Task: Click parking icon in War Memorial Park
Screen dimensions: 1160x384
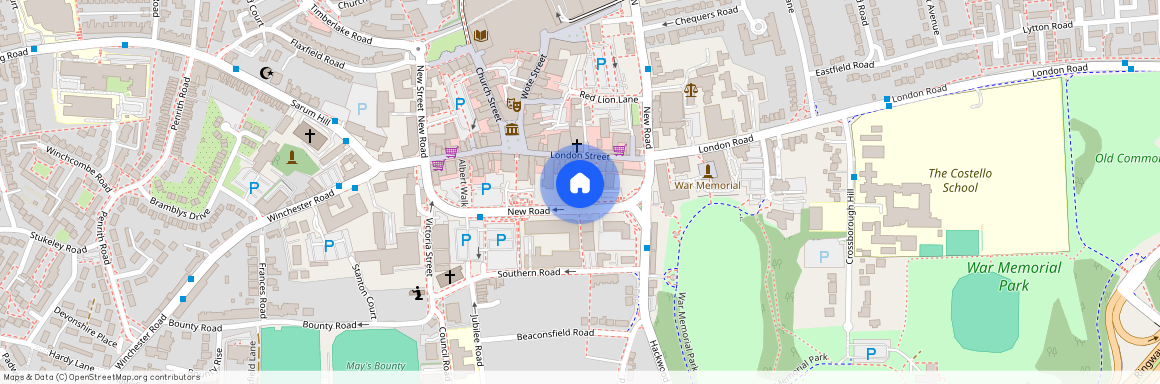Action: pos(871,354)
